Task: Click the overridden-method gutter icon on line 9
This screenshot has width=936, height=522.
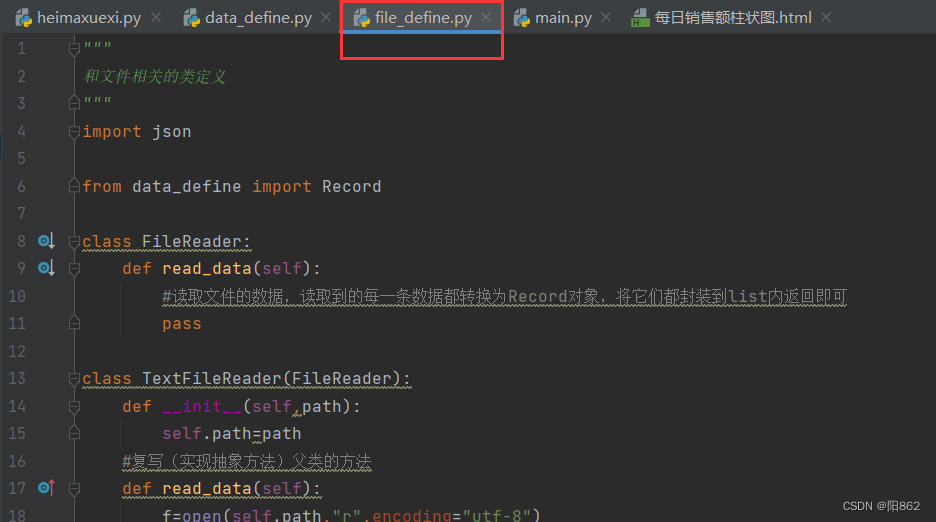Action: [x=47, y=268]
